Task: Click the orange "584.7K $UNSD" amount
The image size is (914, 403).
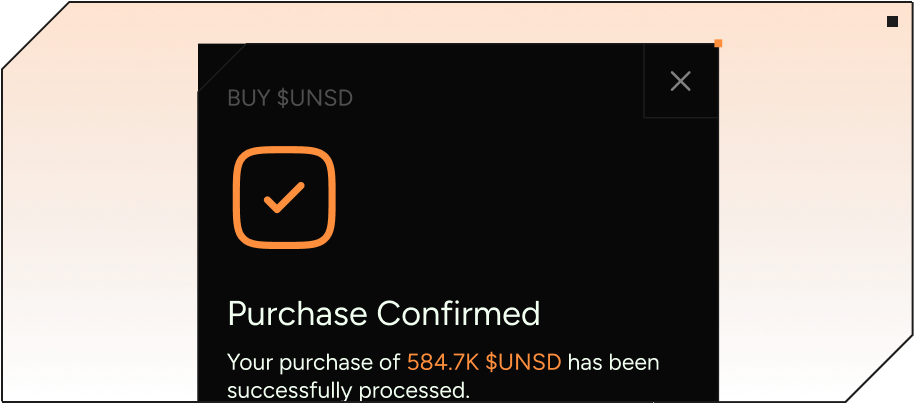Action: 484,361
